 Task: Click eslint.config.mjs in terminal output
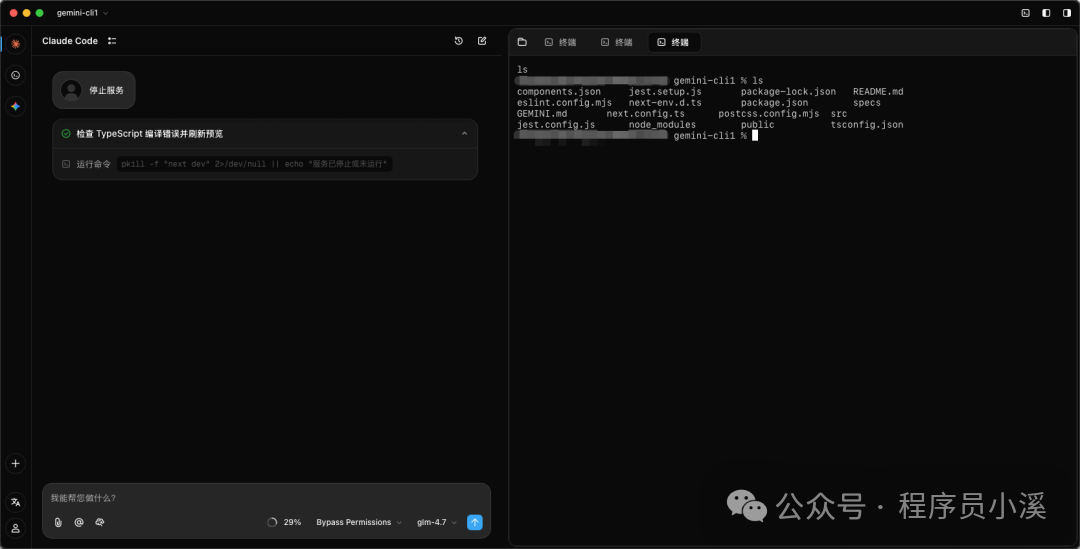(x=564, y=103)
